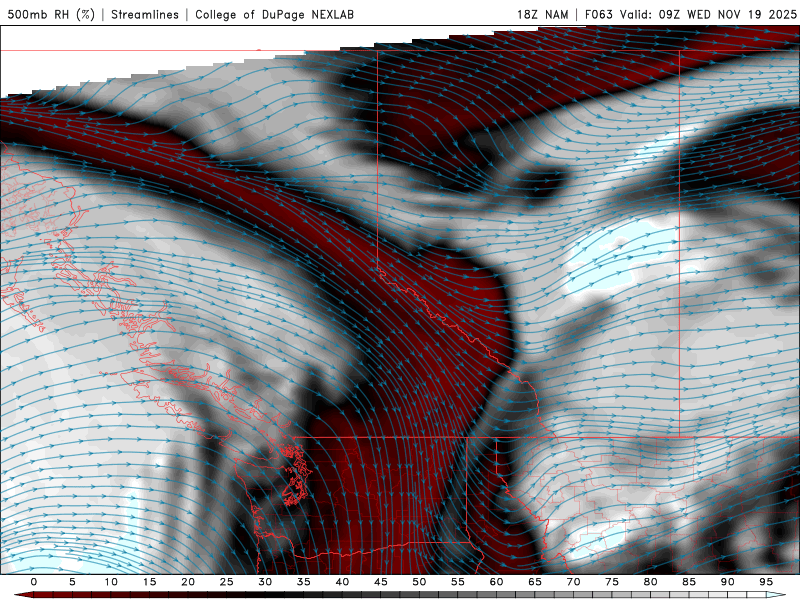Click the "35" humidity scale label
This screenshot has width=800, height=600.
pos(303,582)
